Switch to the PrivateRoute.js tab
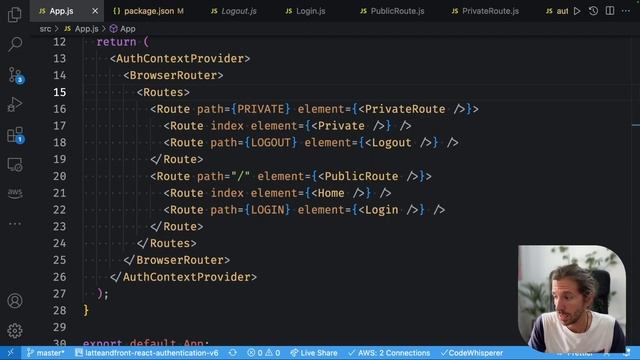This screenshot has height=360, width=640. click(x=485, y=11)
